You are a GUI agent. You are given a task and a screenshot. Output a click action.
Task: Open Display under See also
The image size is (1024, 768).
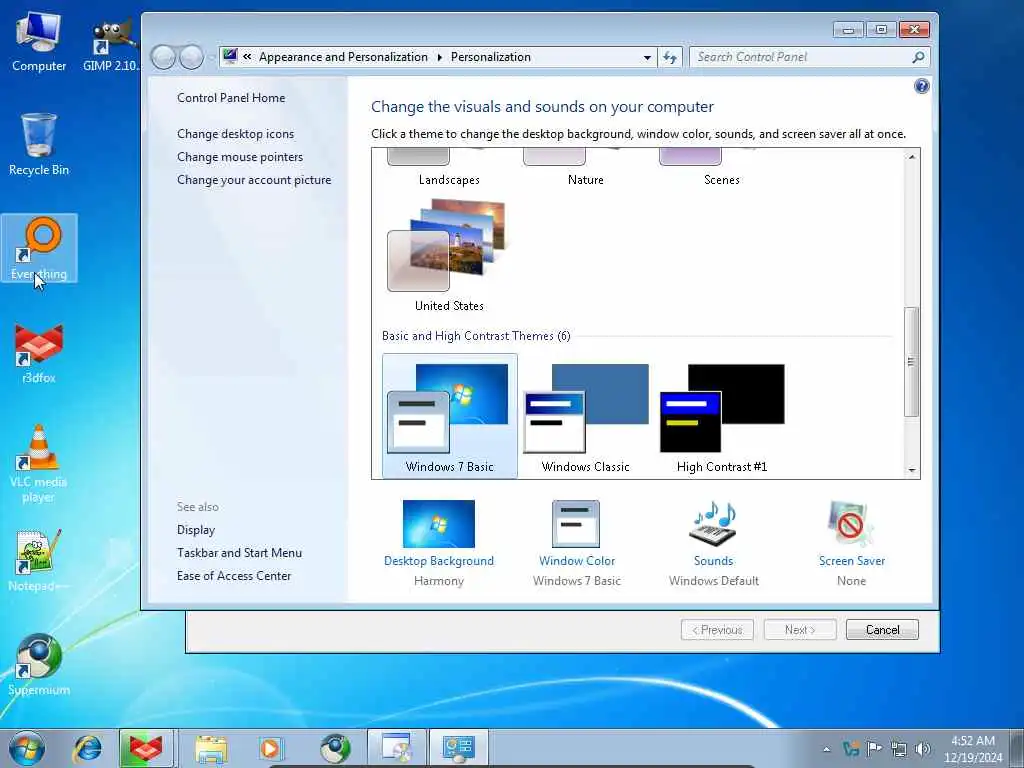[196, 530]
